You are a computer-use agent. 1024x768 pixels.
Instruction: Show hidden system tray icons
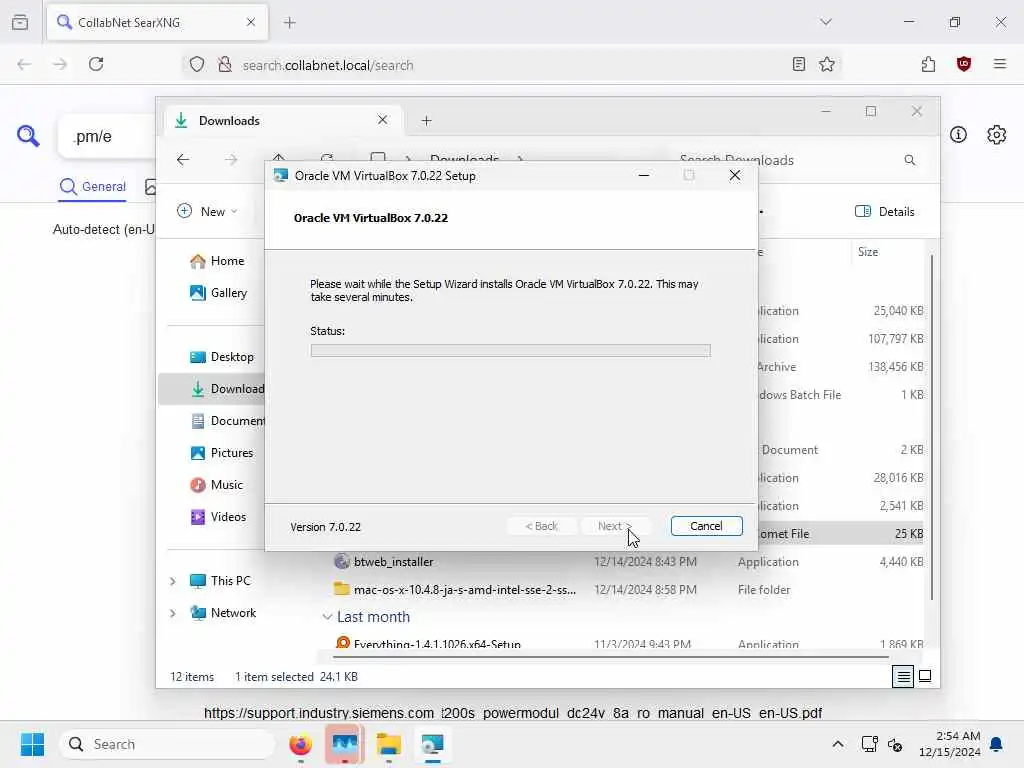(x=837, y=744)
